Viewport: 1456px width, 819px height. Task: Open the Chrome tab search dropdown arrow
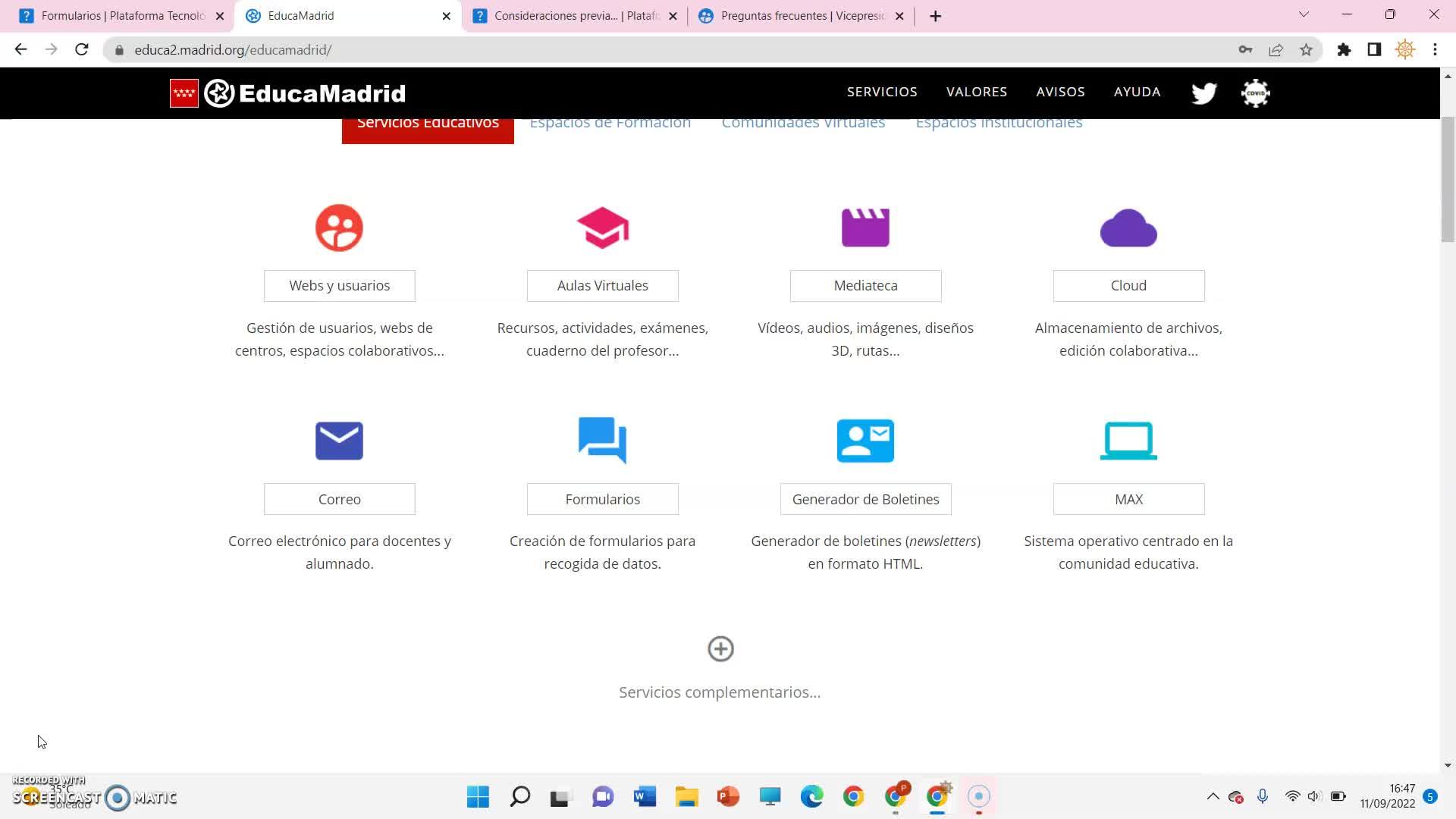1304,14
